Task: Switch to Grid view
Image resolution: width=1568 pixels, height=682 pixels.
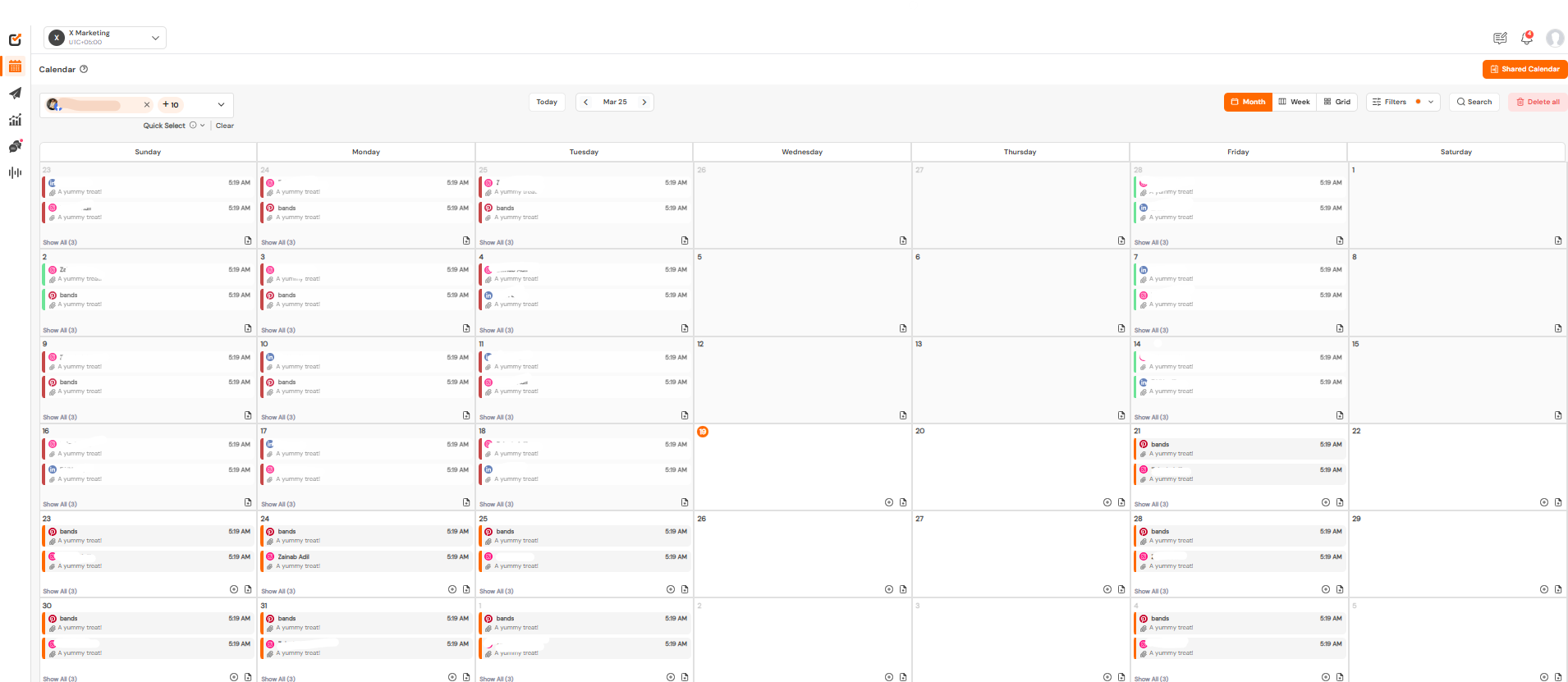Action: [1337, 102]
